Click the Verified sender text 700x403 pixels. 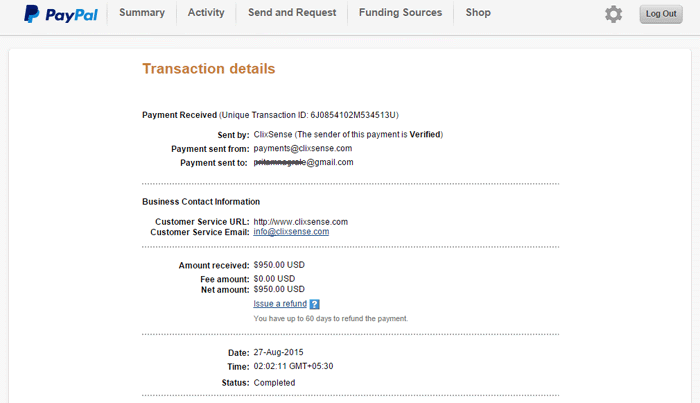tap(425, 134)
